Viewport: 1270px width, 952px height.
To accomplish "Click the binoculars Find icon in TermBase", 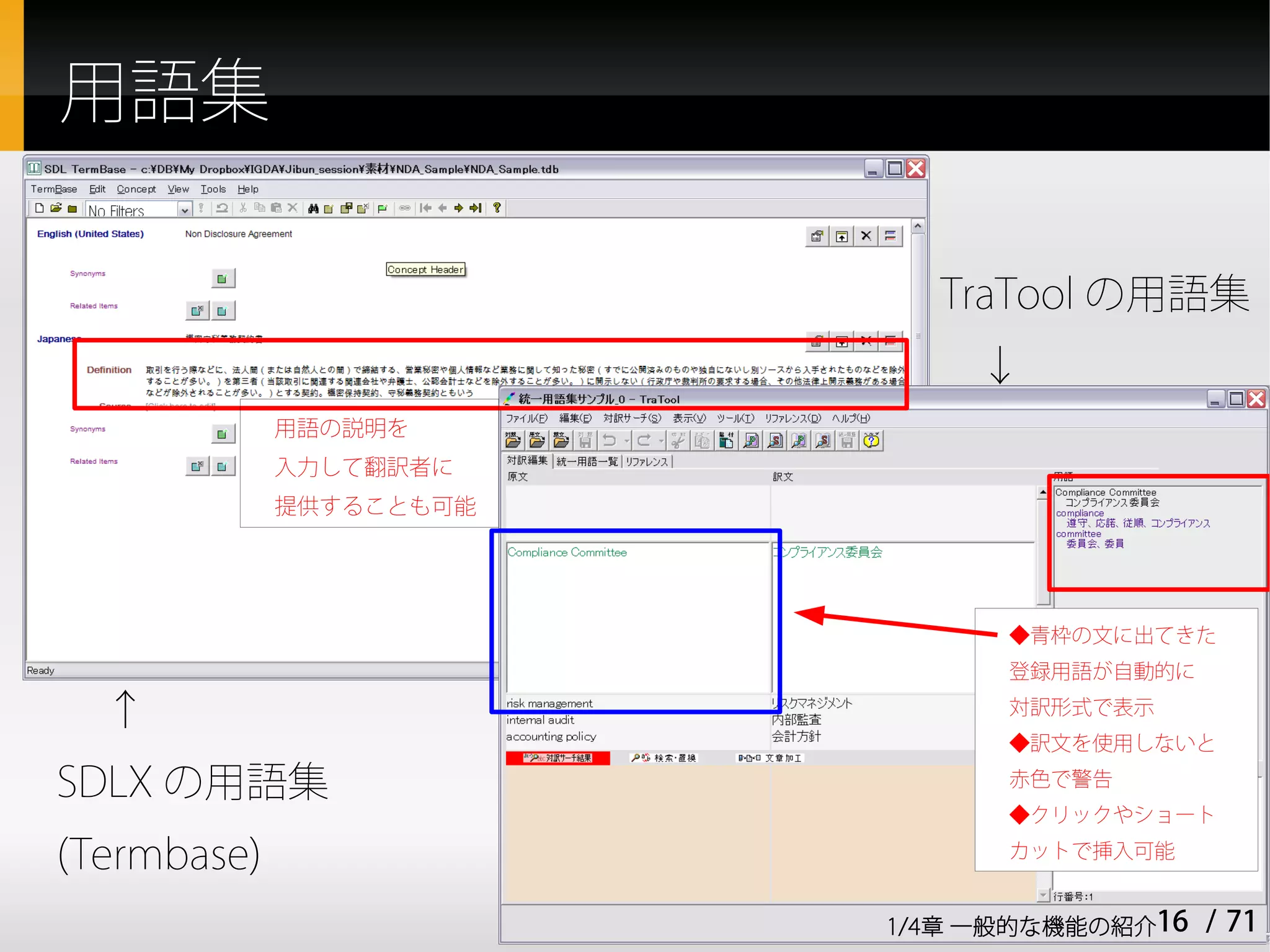I will (313, 208).
